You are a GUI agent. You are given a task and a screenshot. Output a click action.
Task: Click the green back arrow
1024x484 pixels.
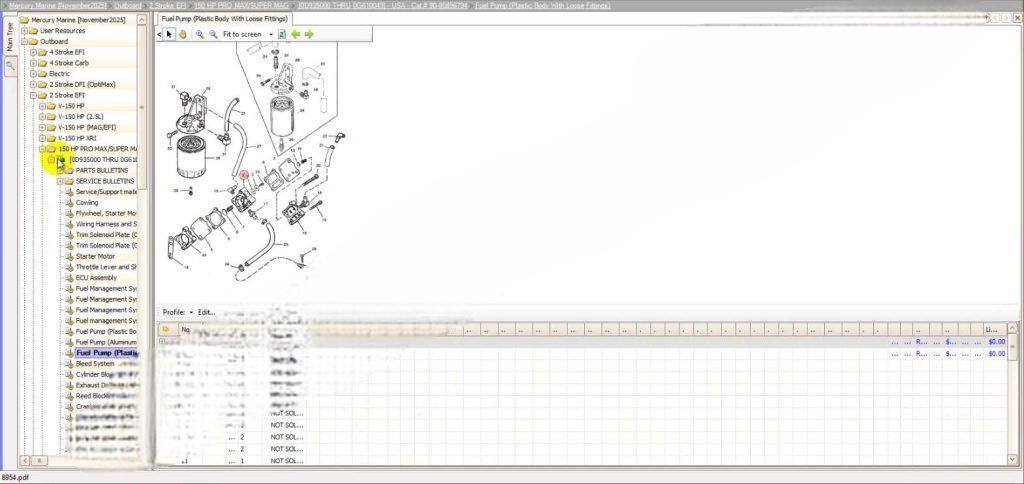[x=296, y=34]
